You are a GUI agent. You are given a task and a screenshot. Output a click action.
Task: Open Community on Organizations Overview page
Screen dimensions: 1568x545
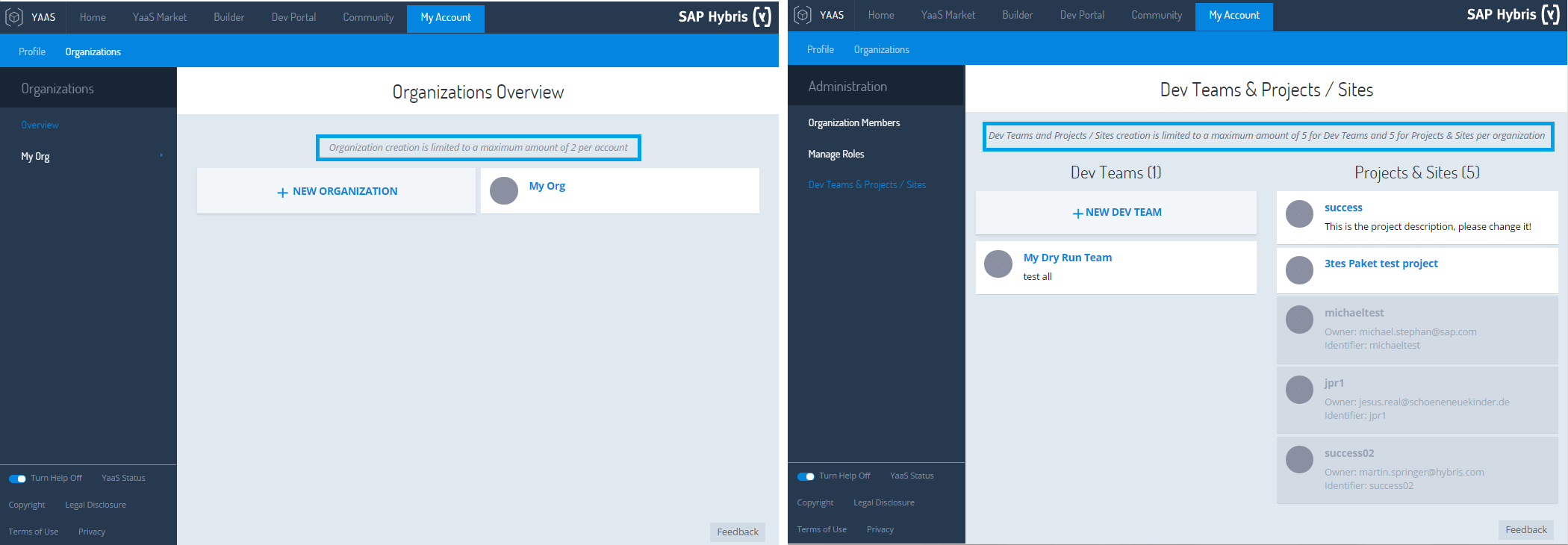(x=368, y=17)
